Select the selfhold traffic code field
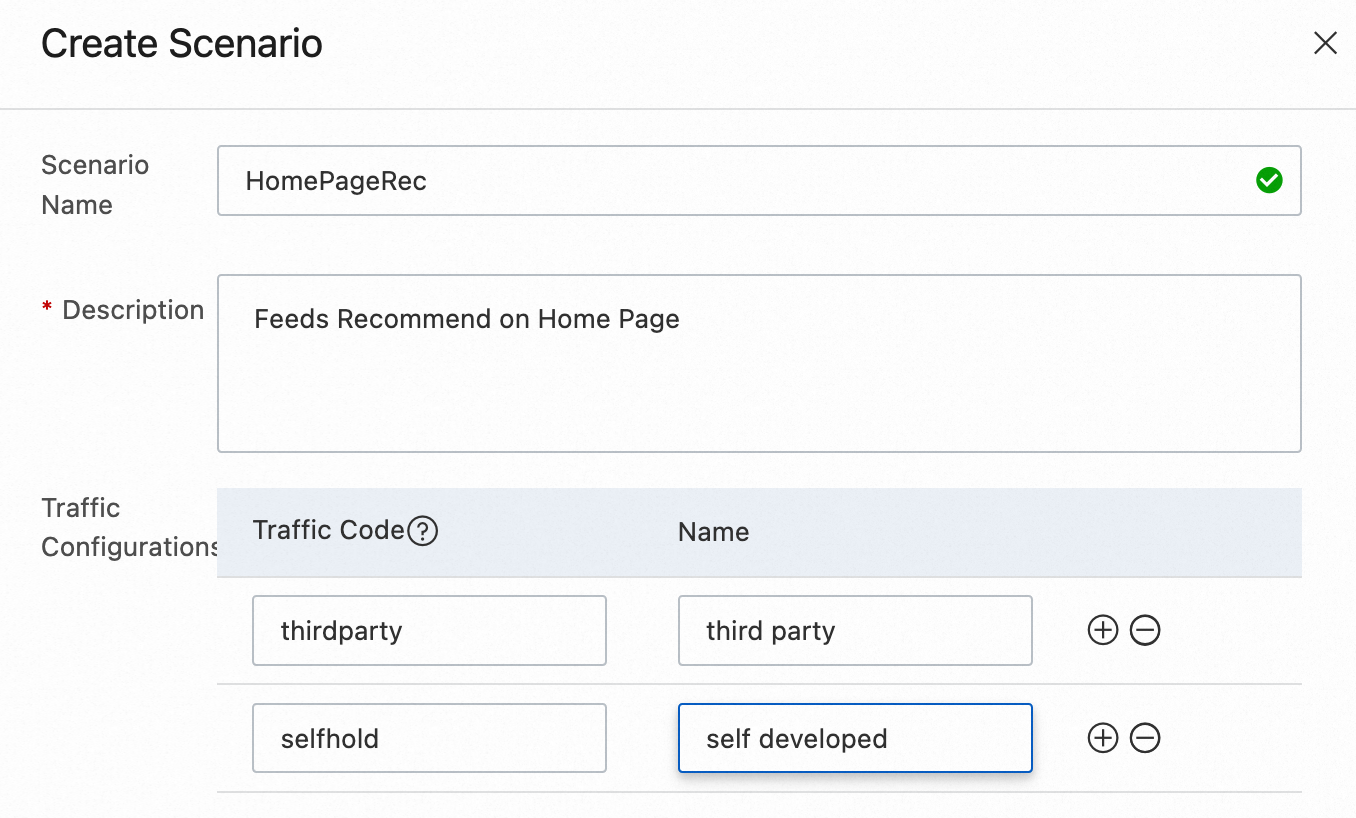 click(x=429, y=739)
